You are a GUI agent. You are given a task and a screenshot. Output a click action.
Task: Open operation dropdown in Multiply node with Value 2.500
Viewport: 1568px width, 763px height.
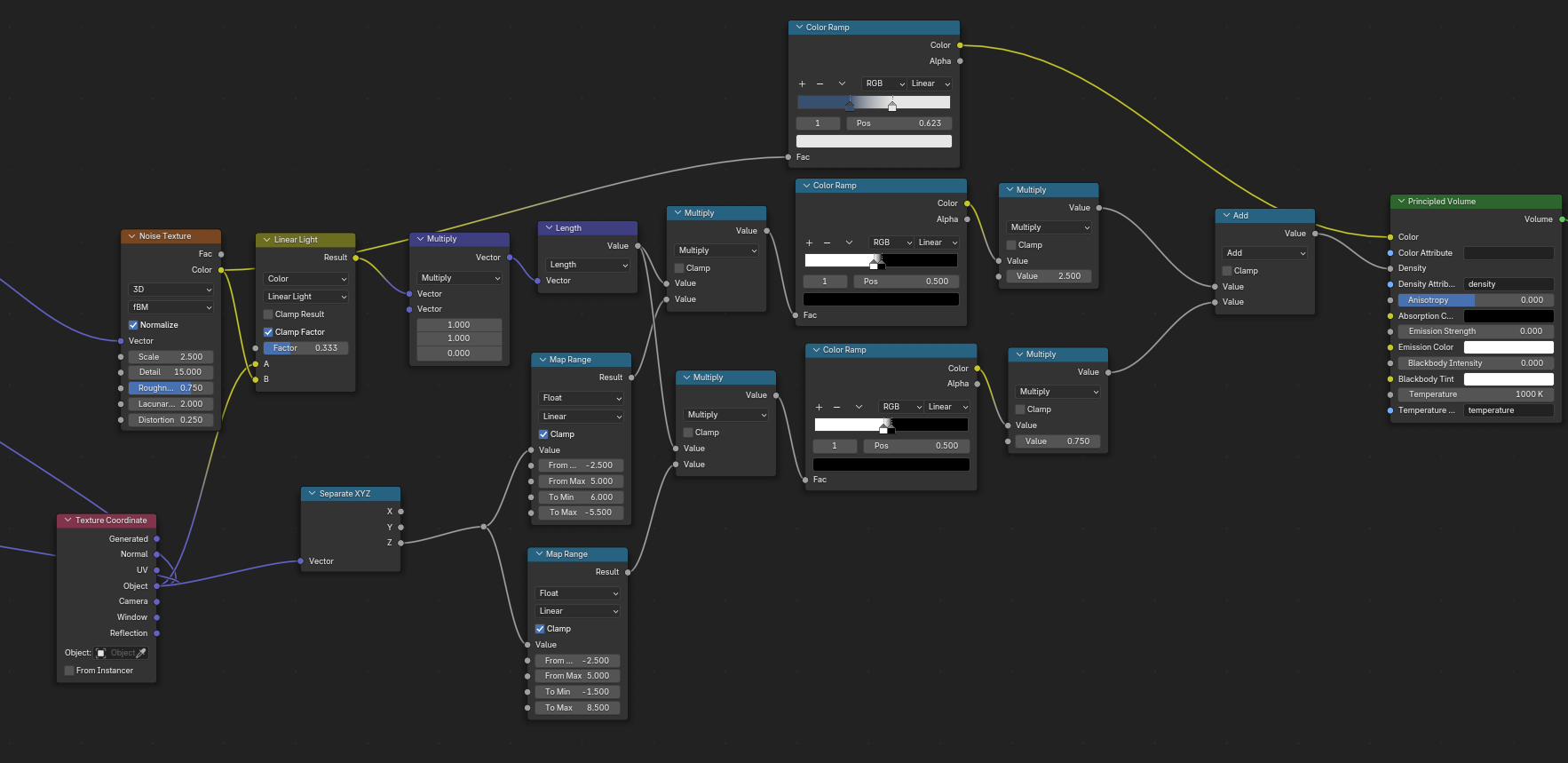1049,227
